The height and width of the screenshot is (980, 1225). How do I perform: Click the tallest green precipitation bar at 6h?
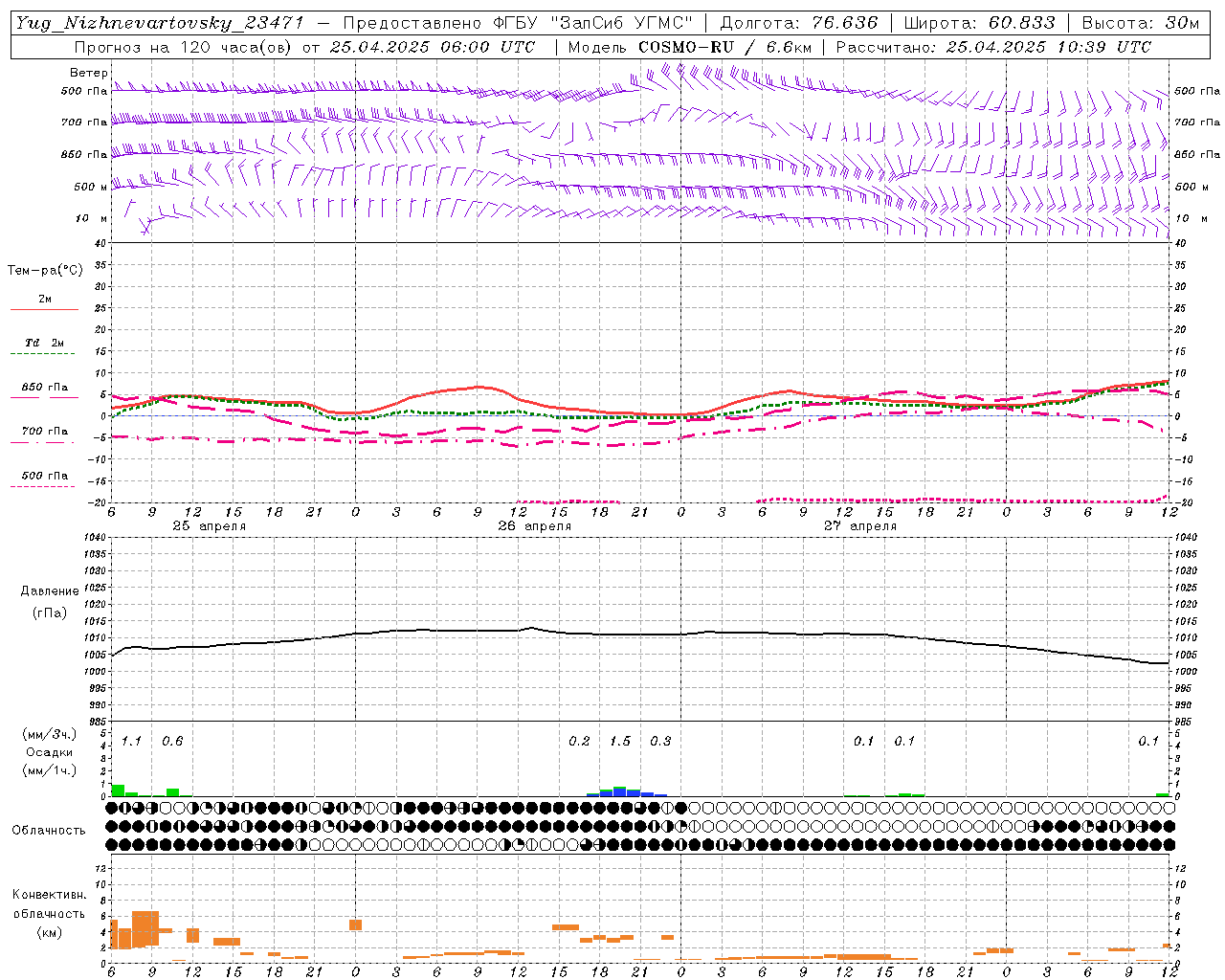[x=118, y=791]
